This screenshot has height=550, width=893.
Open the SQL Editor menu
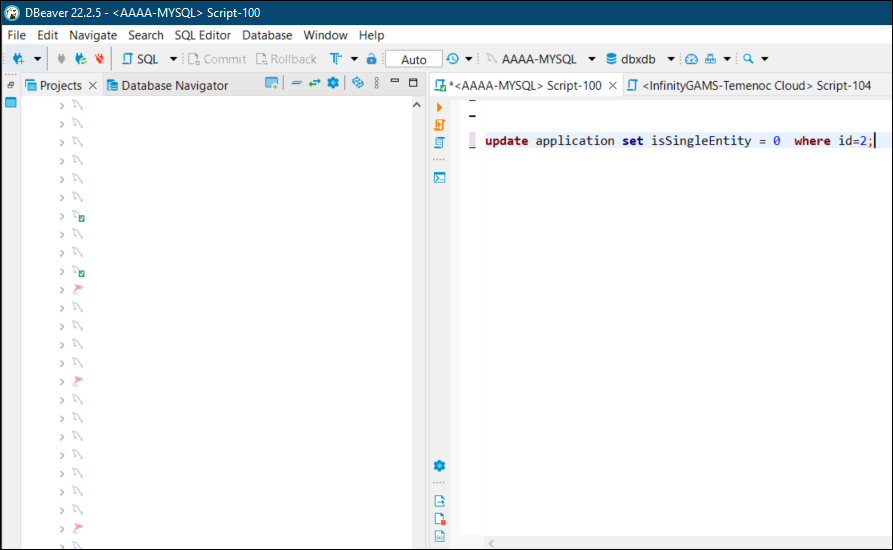click(x=203, y=35)
